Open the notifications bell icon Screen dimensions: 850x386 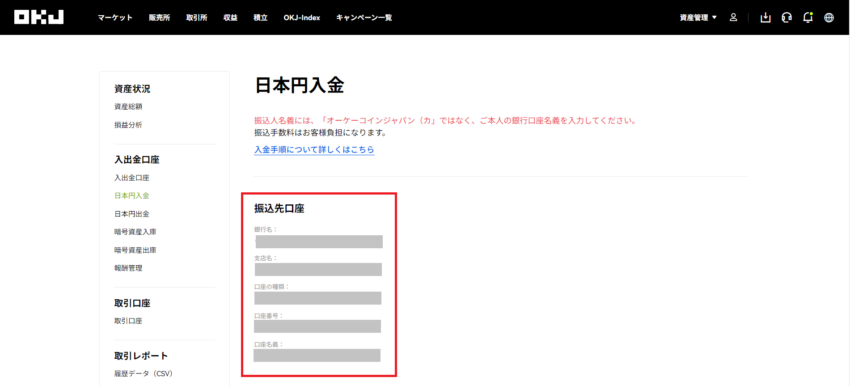pos(808,17)
